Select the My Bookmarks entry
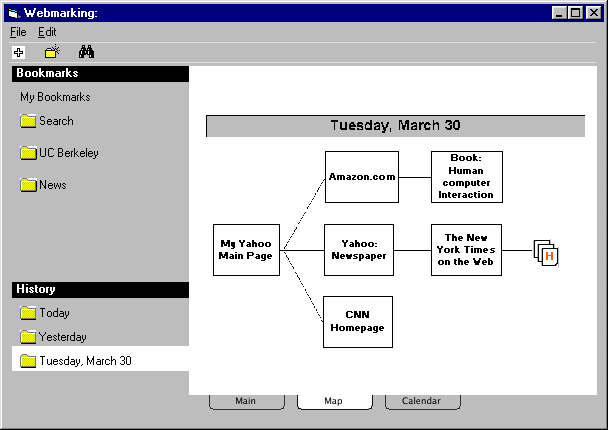608x430 pixels. point(55,97)
